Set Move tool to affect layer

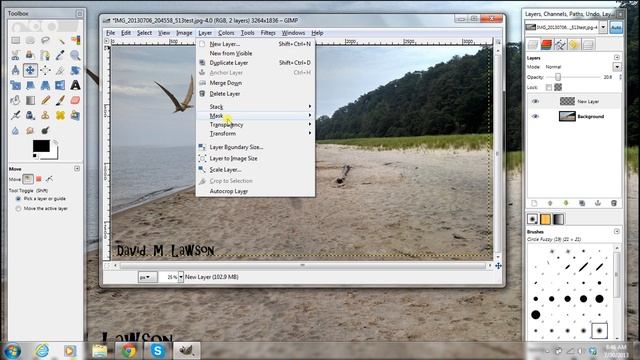[28, 179]
